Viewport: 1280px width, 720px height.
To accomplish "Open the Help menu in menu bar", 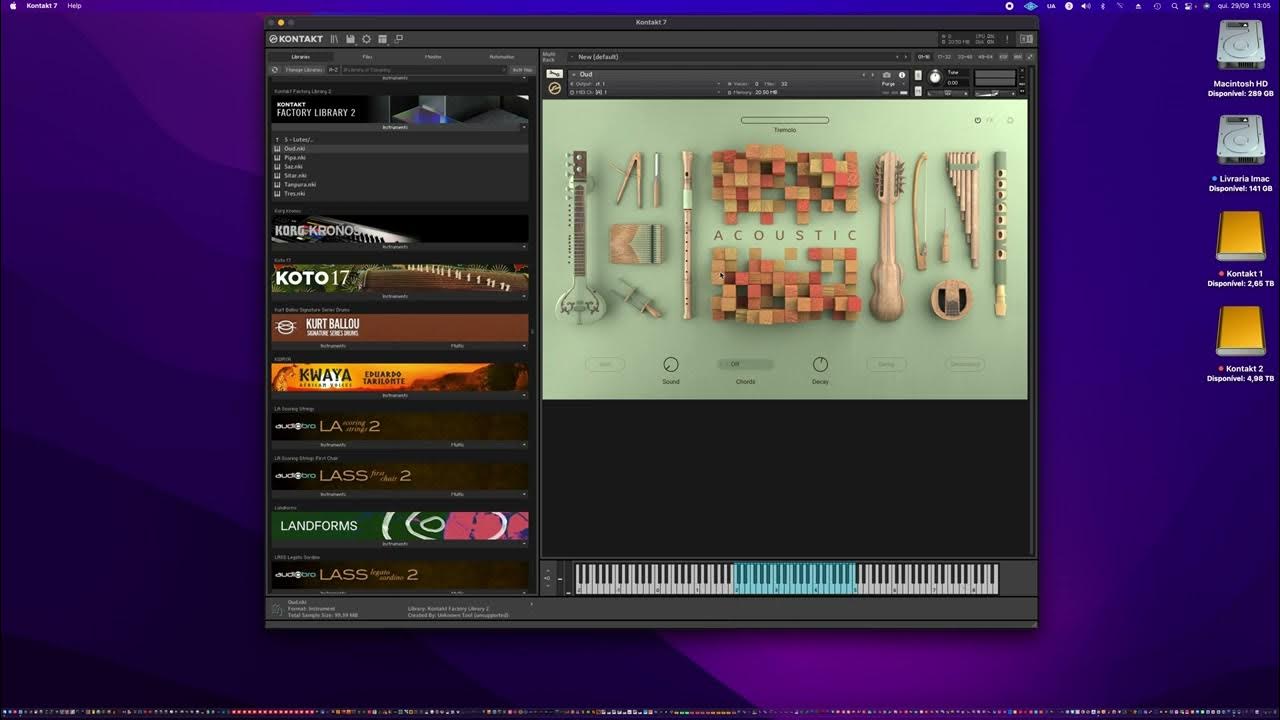I will 74,6.
